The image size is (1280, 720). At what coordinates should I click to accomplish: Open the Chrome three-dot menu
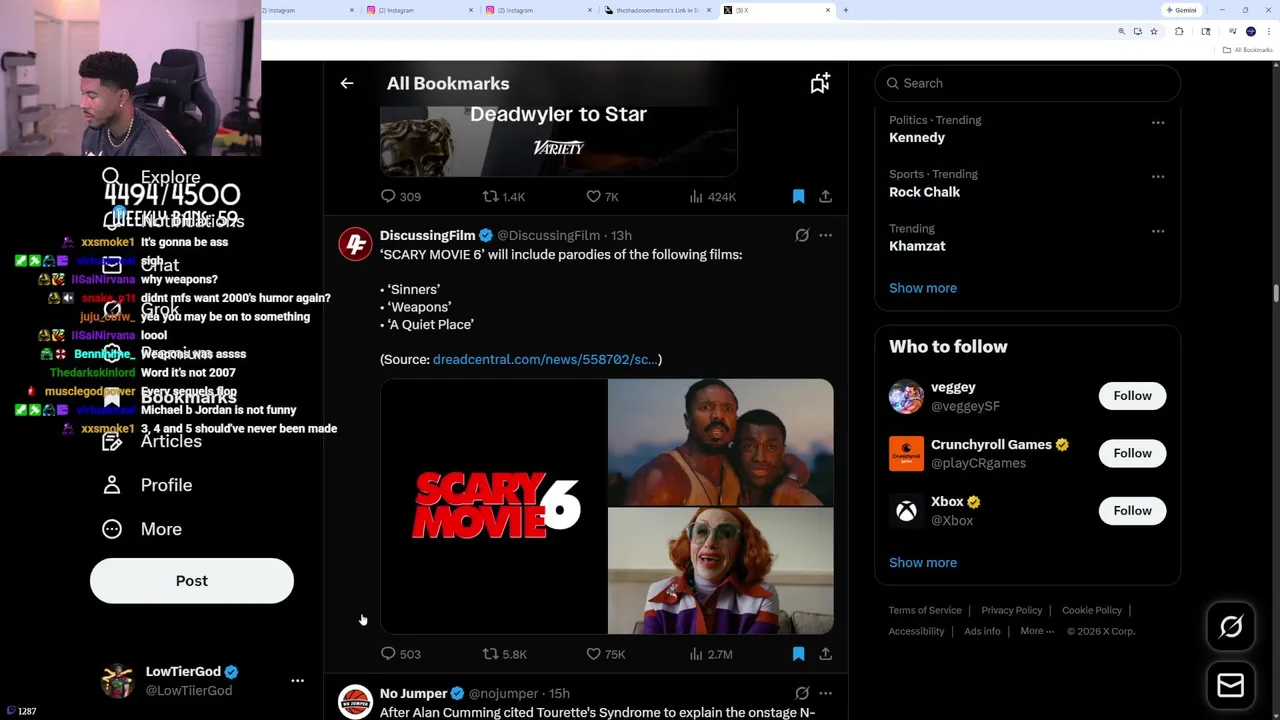point(1270,32)
